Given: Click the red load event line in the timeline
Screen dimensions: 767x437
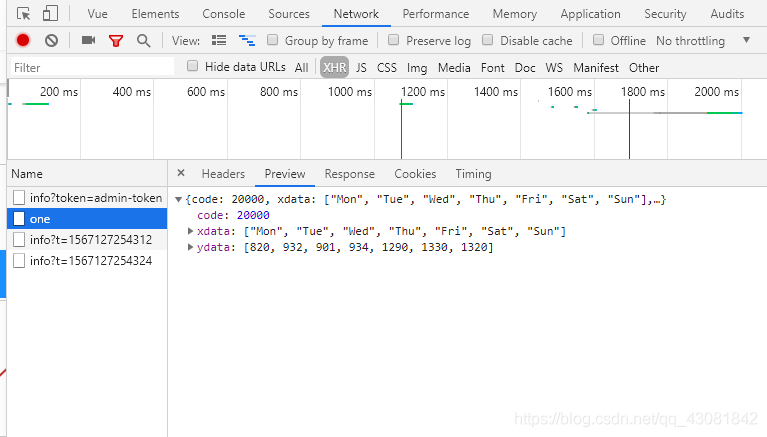Looking at the screenshot, I should point(629,129).
